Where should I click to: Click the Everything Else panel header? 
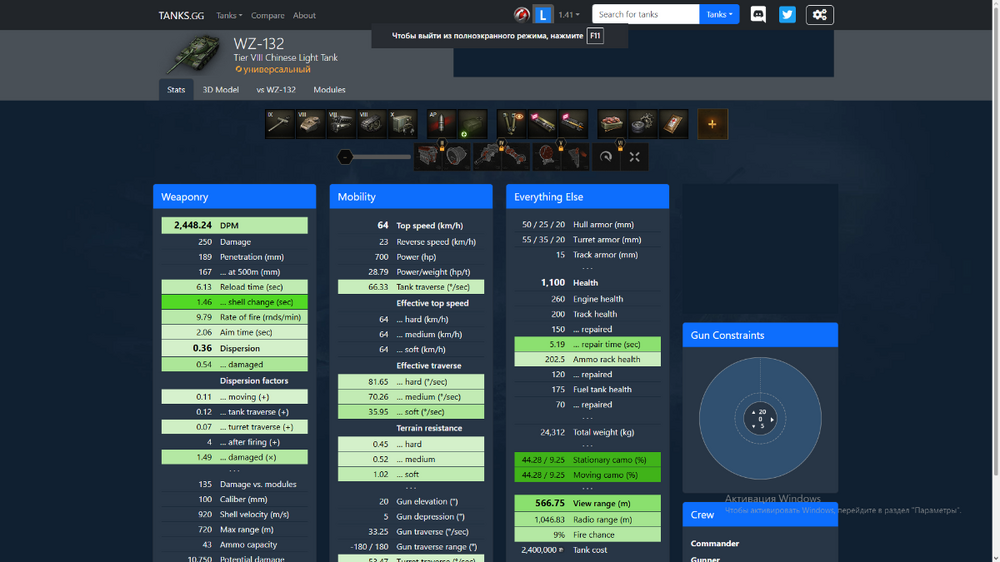(x=587, y=196)
